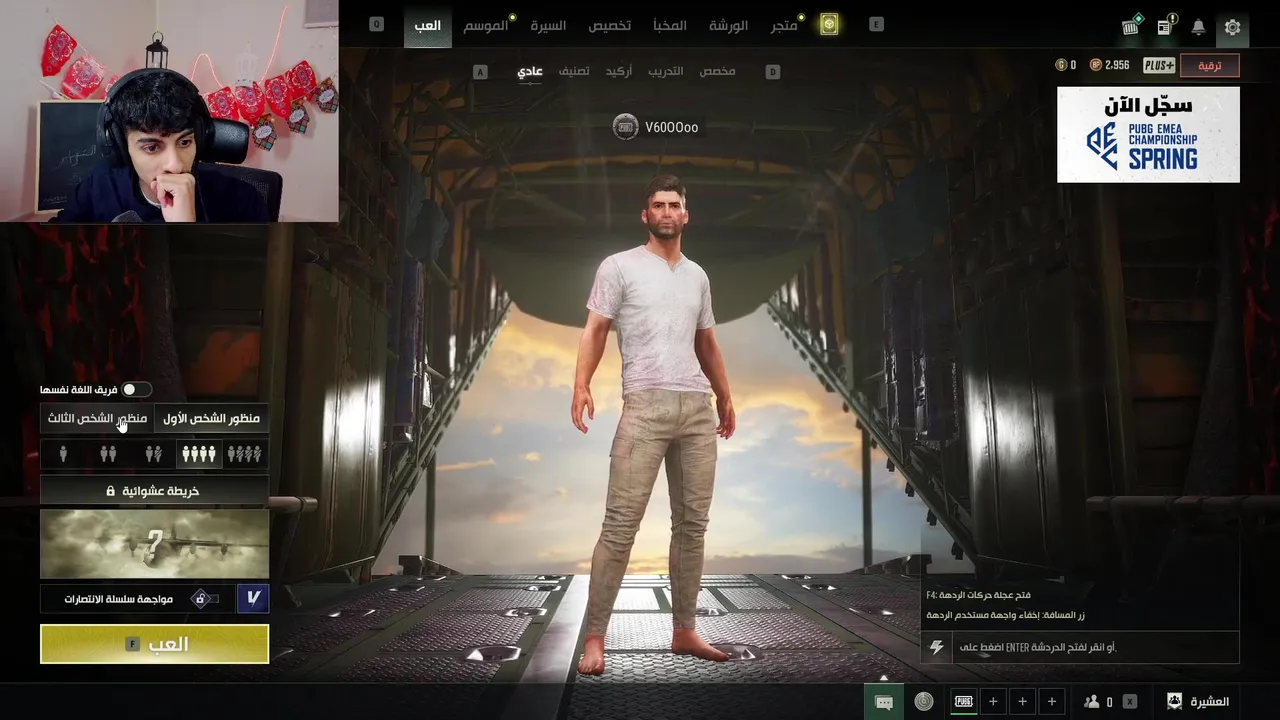This screenshot has width=1280, height=720.
Task: Click the blue V win-streak icon
Action: (x=253, y=598)
